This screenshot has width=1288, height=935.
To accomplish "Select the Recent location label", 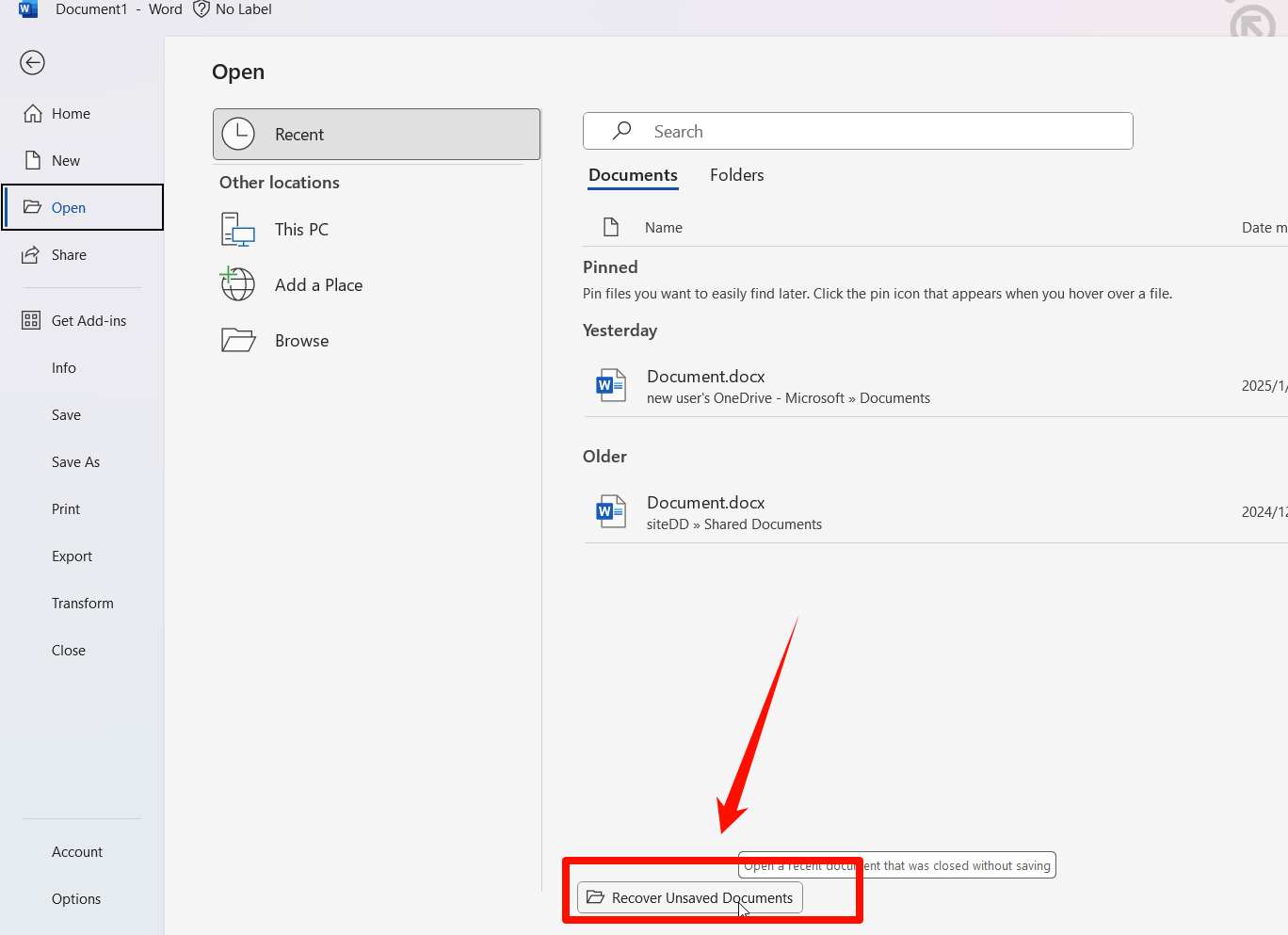I will point(299,135).
